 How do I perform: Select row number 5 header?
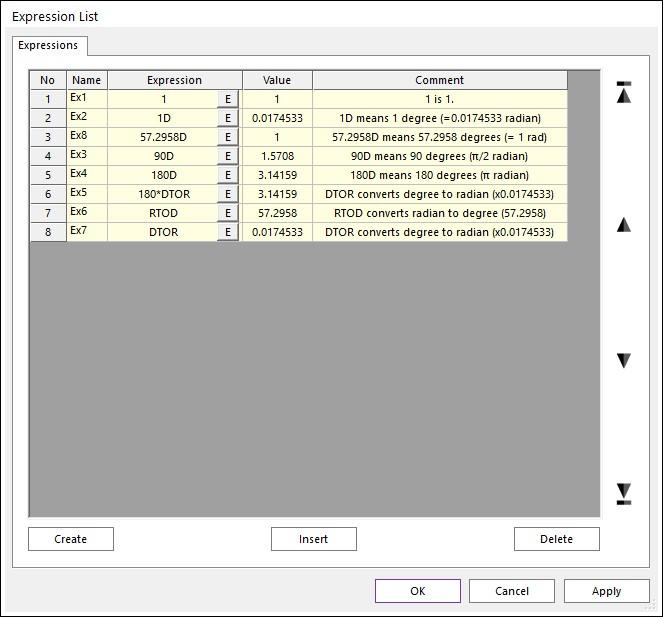(48, 176)
